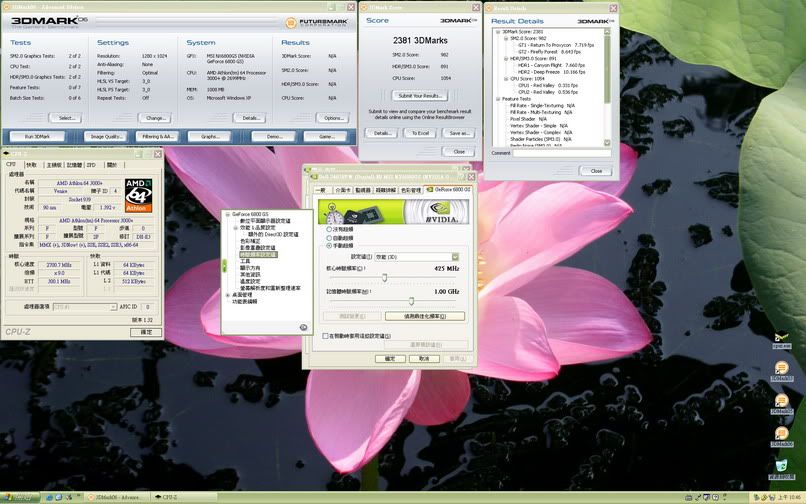Click the Select button under Tests

[66, 118]
